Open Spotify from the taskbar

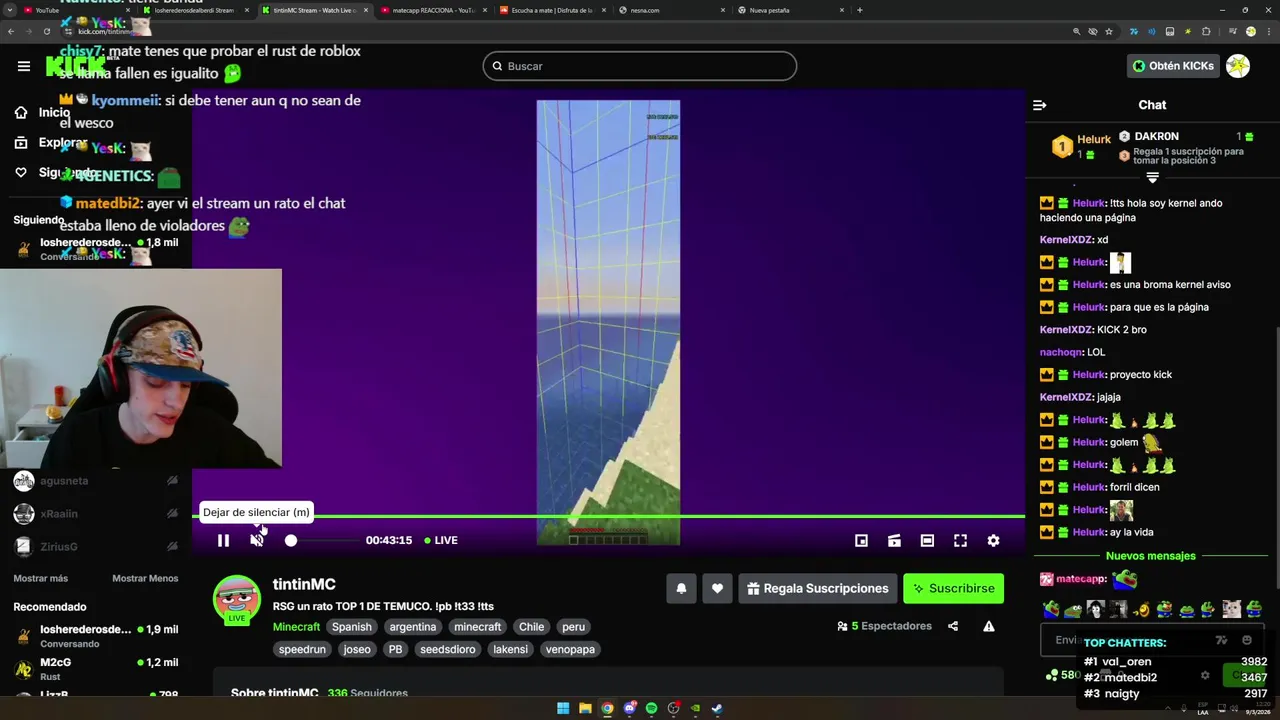coord(651,708)
